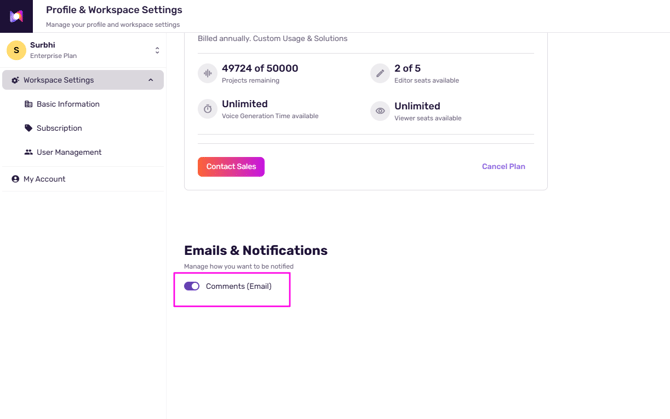This screenshot has width=670, height=419.
Task: Click the User Management people icon
Action: coord(28,152)
